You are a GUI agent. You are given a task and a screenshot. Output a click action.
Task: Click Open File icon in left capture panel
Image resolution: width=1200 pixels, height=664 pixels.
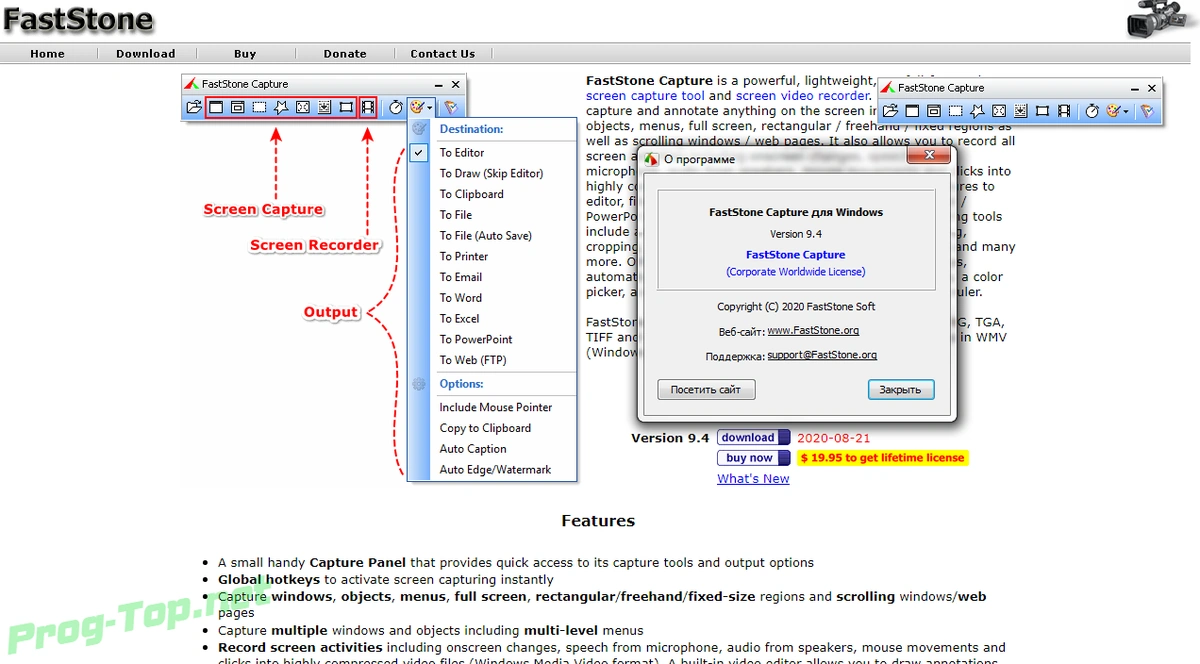click(x=194, y=107)
